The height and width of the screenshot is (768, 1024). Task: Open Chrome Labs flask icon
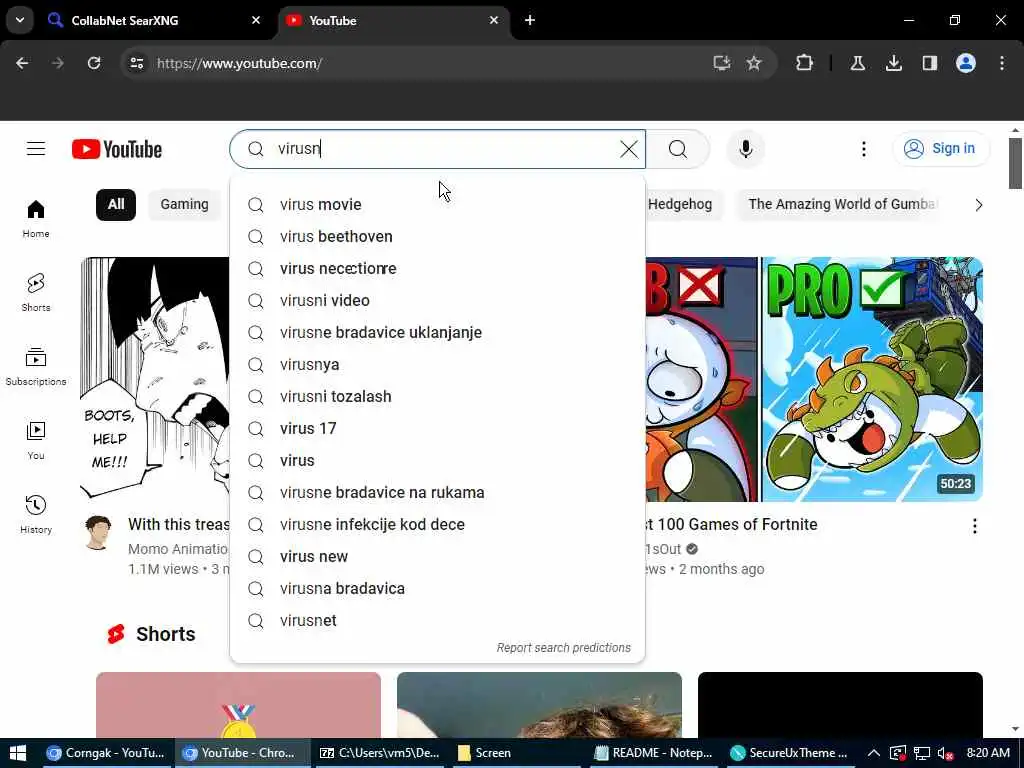(x=857, y=63)
